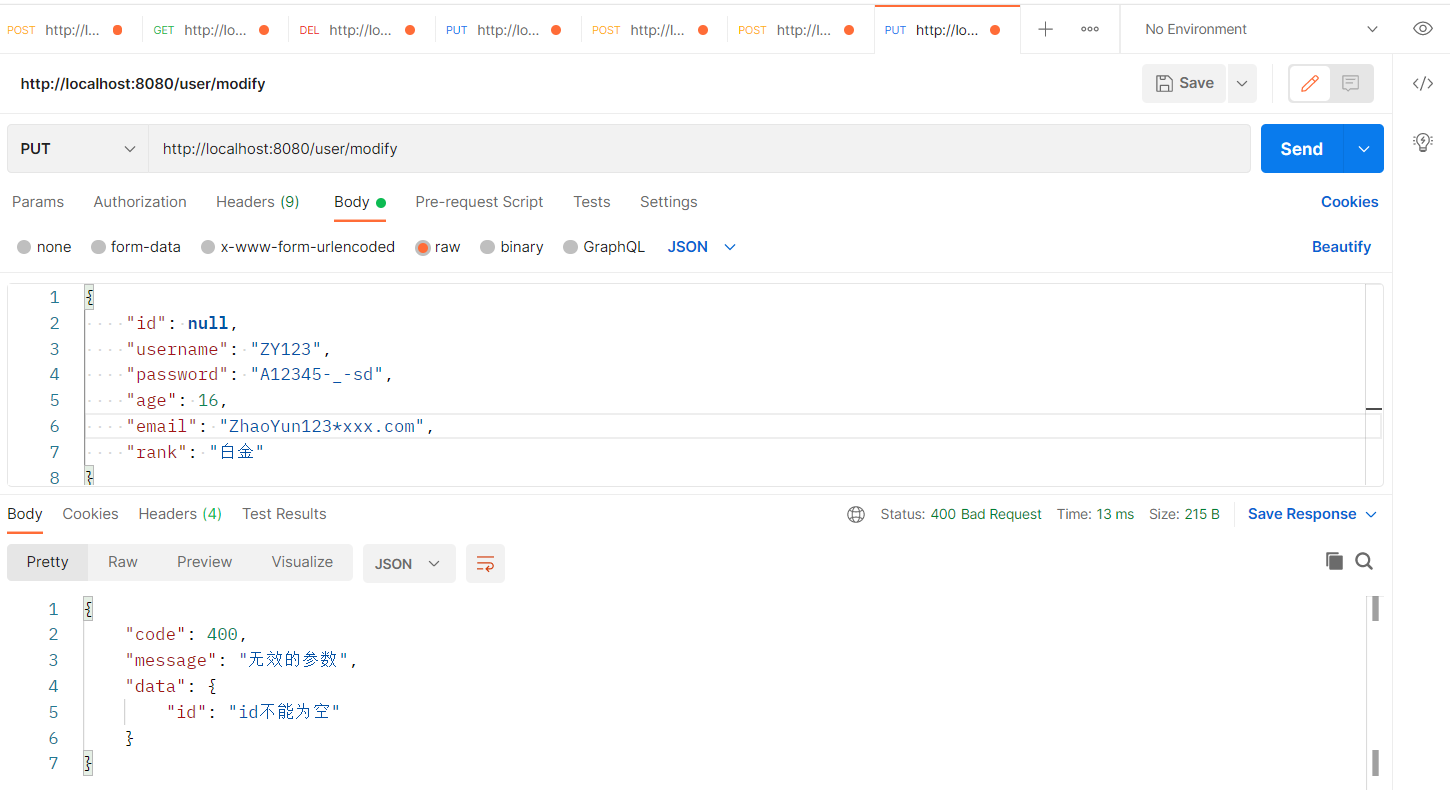Screen dimensions: 1450x790
Task: Open the Tests tab
Action: (x=592, y=202)
